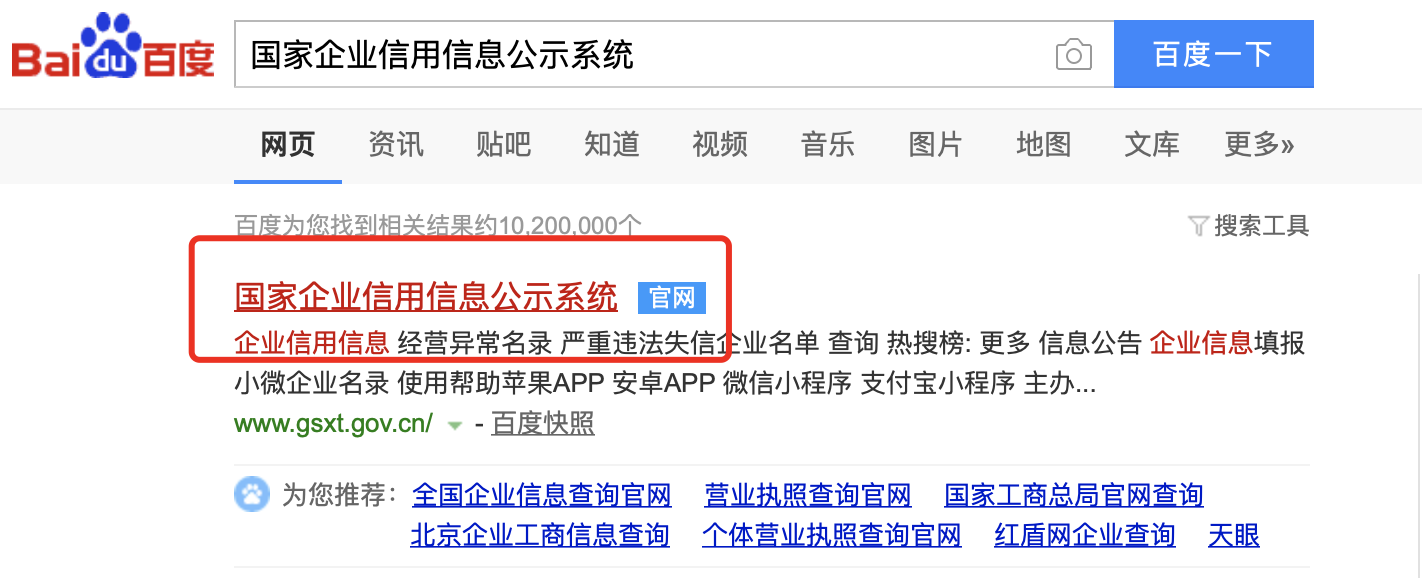This screenshot has height=578, width=1422.
Task: Expand the 更多» menu
Action: coord(1259,145)
